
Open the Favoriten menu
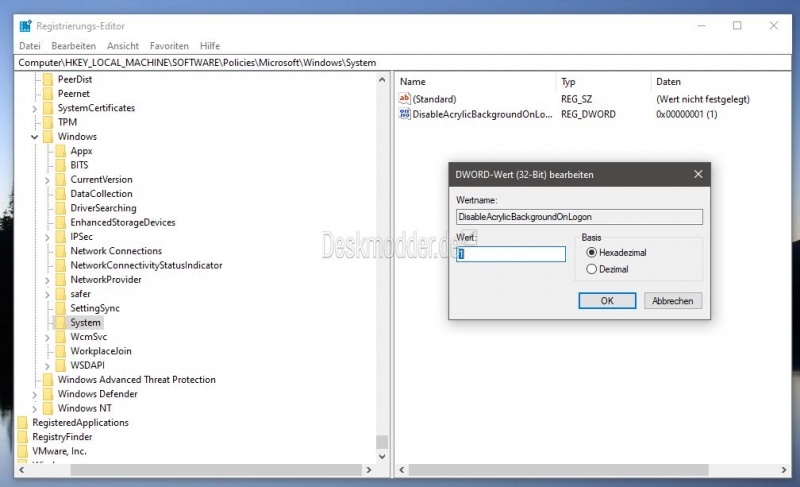pos(169,46)
